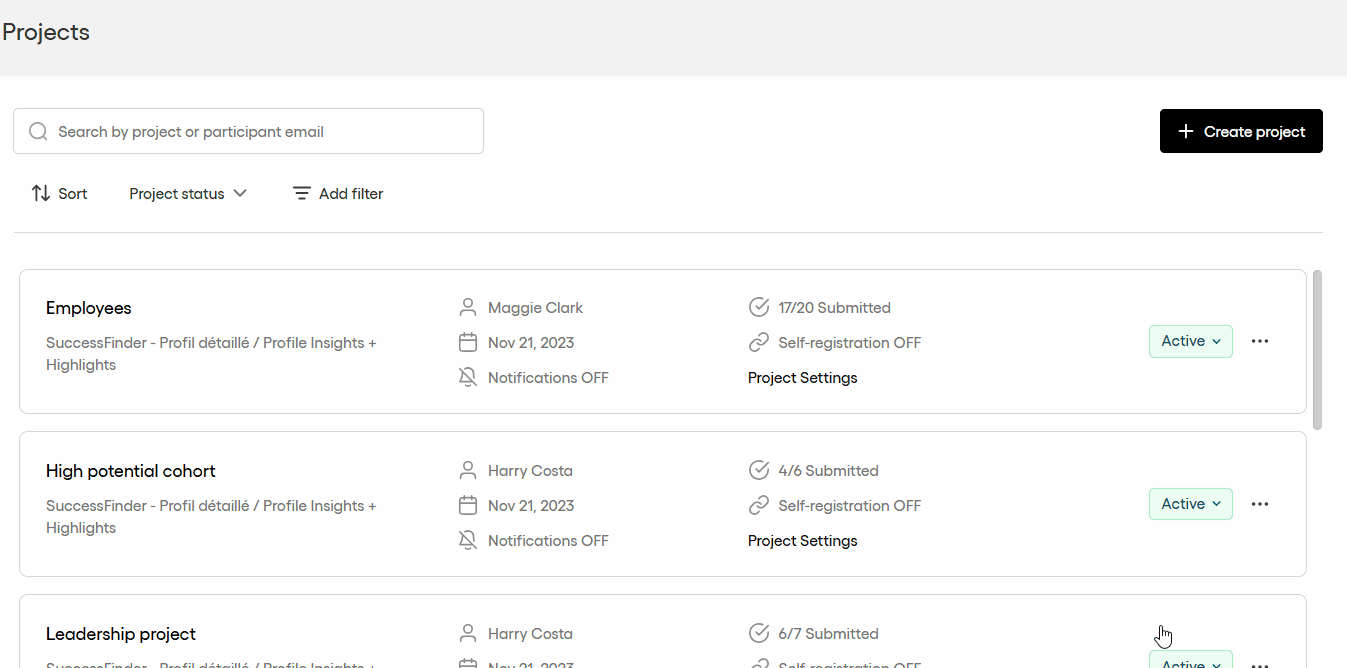
Task: Click the person icon in High potential cohort
Action: tap(467, 471)
